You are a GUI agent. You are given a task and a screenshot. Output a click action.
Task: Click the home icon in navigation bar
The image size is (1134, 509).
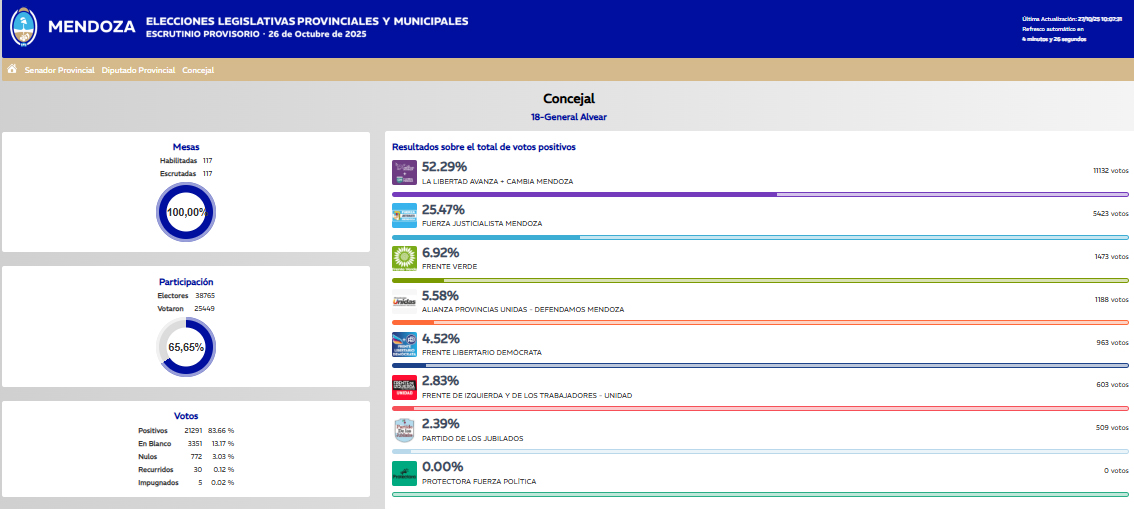coord(12,70)
